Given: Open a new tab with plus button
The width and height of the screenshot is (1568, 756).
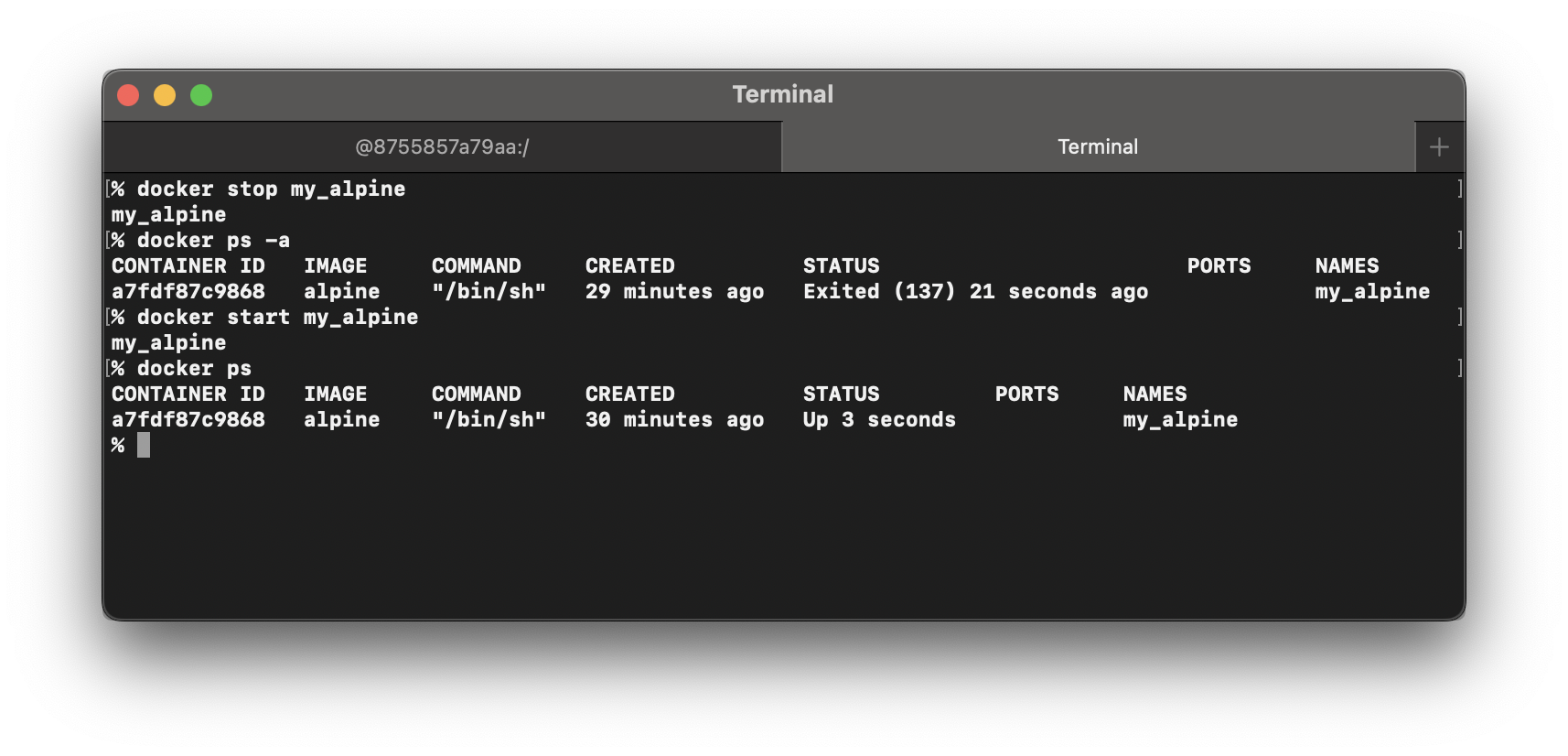Looking at the screenshot, I should point(1439,147).
